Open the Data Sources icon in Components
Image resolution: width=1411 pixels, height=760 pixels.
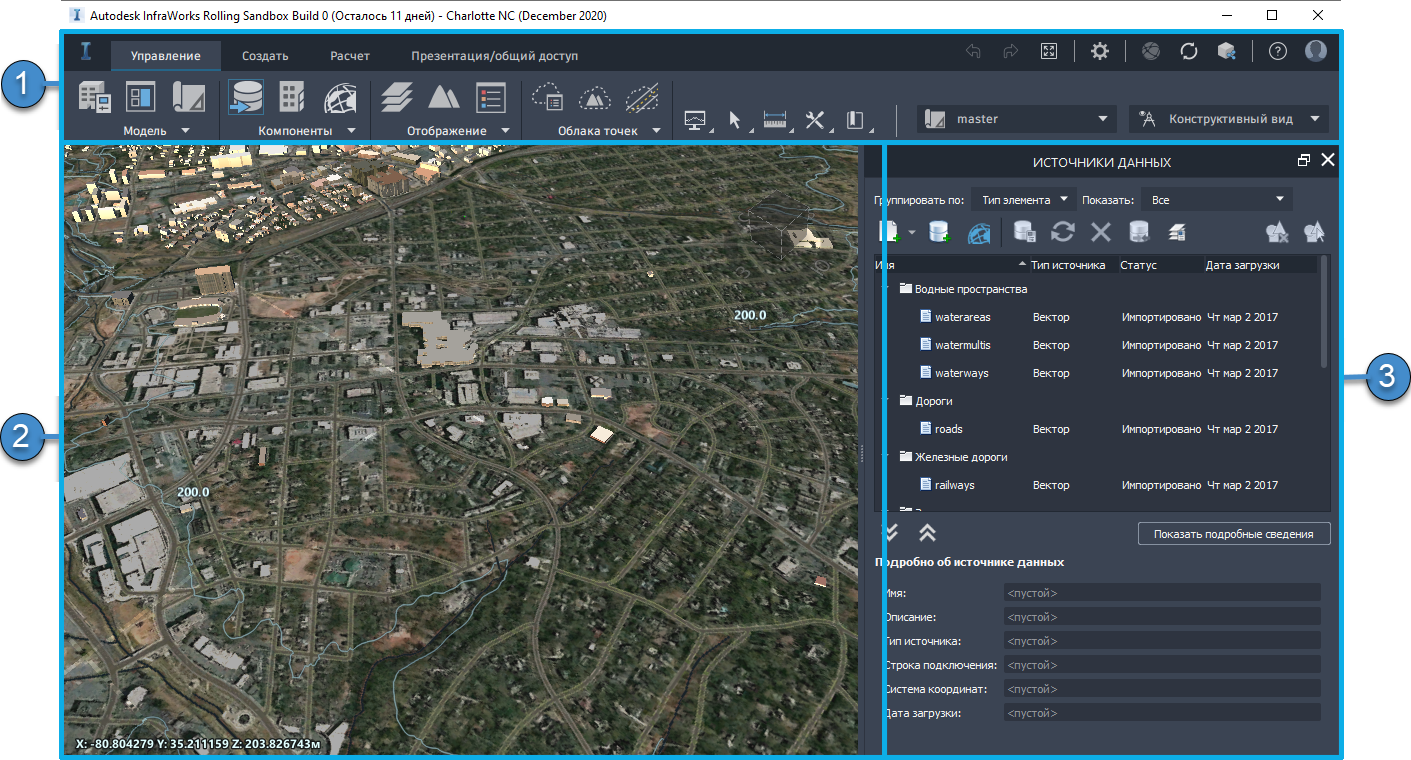click(246, 98)
